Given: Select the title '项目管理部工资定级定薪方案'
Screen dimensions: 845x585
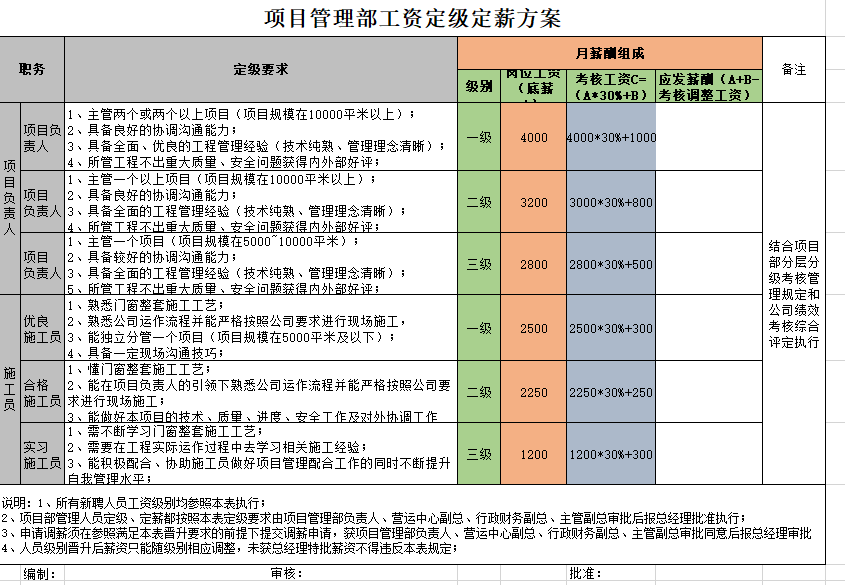Looking at the screenshot, I should point(412,18).
